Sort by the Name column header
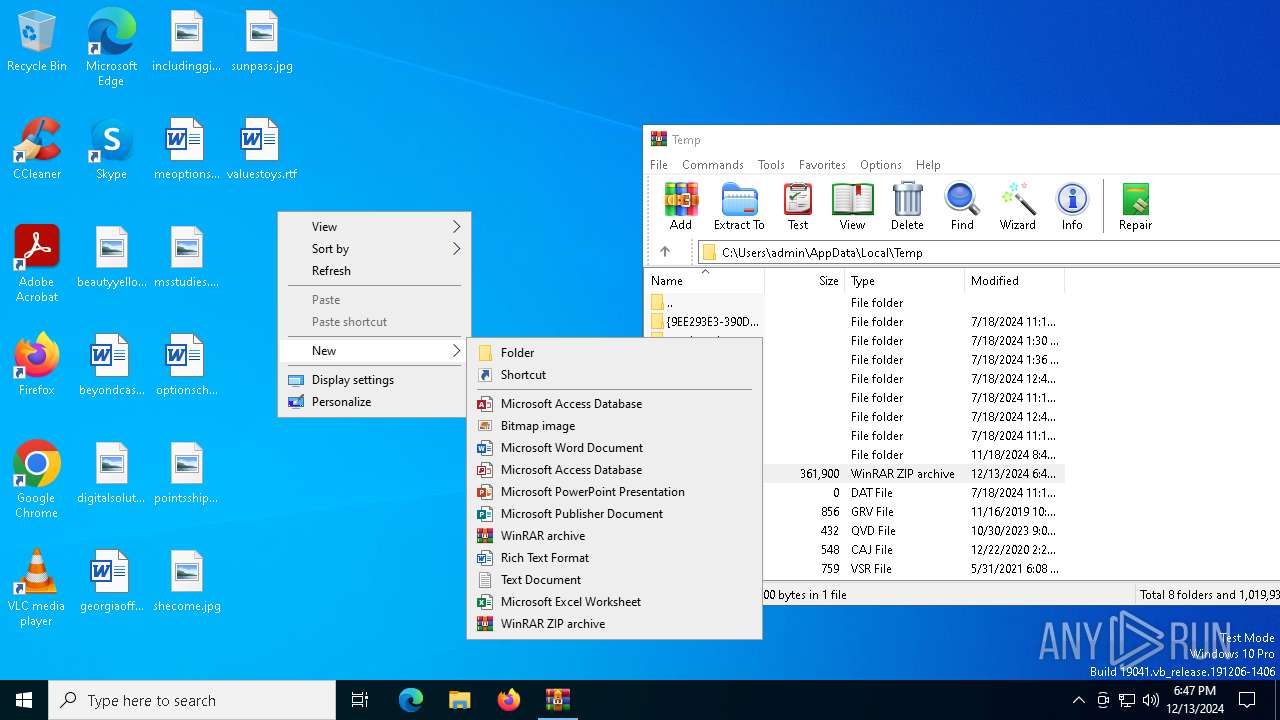1280x720 pixels. [x=705, y=281]
